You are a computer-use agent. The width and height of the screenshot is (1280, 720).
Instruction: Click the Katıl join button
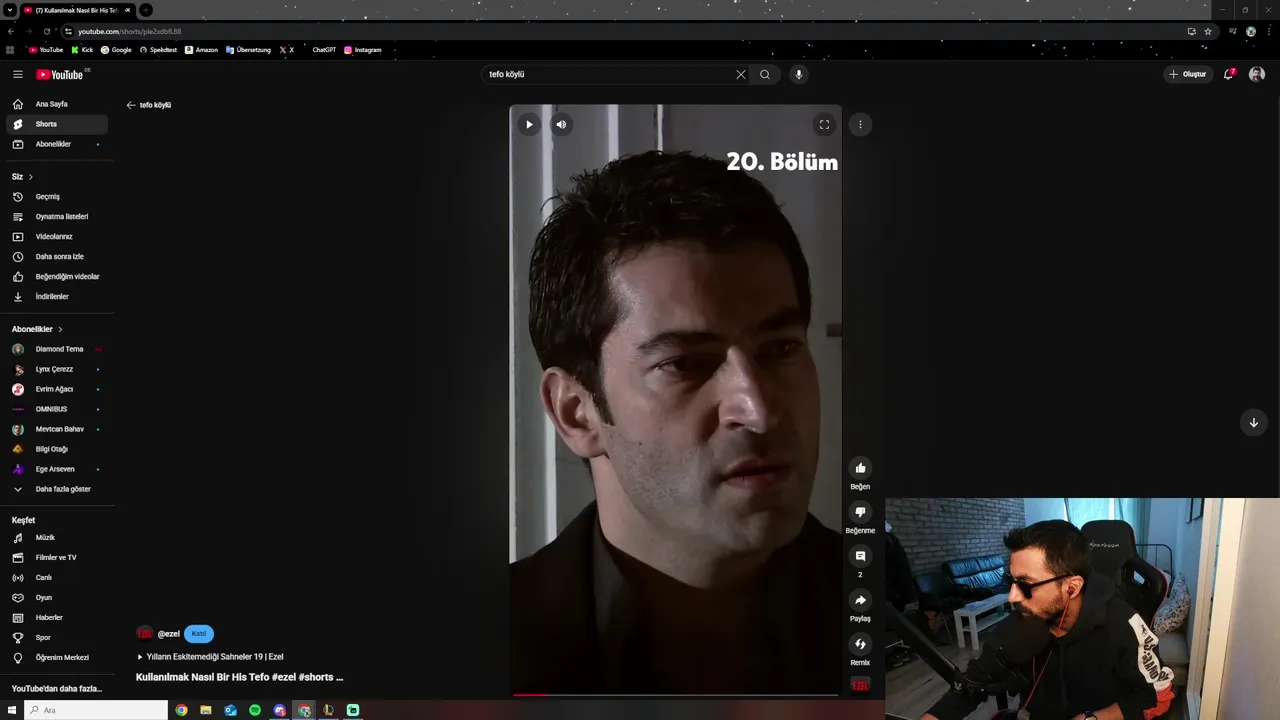pos(199,634)
